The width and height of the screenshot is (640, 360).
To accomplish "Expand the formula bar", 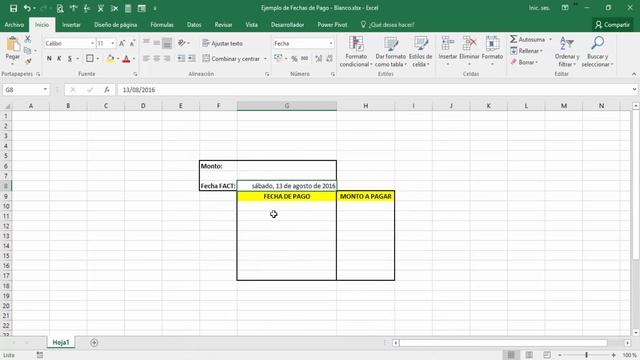I will [634, 90].
